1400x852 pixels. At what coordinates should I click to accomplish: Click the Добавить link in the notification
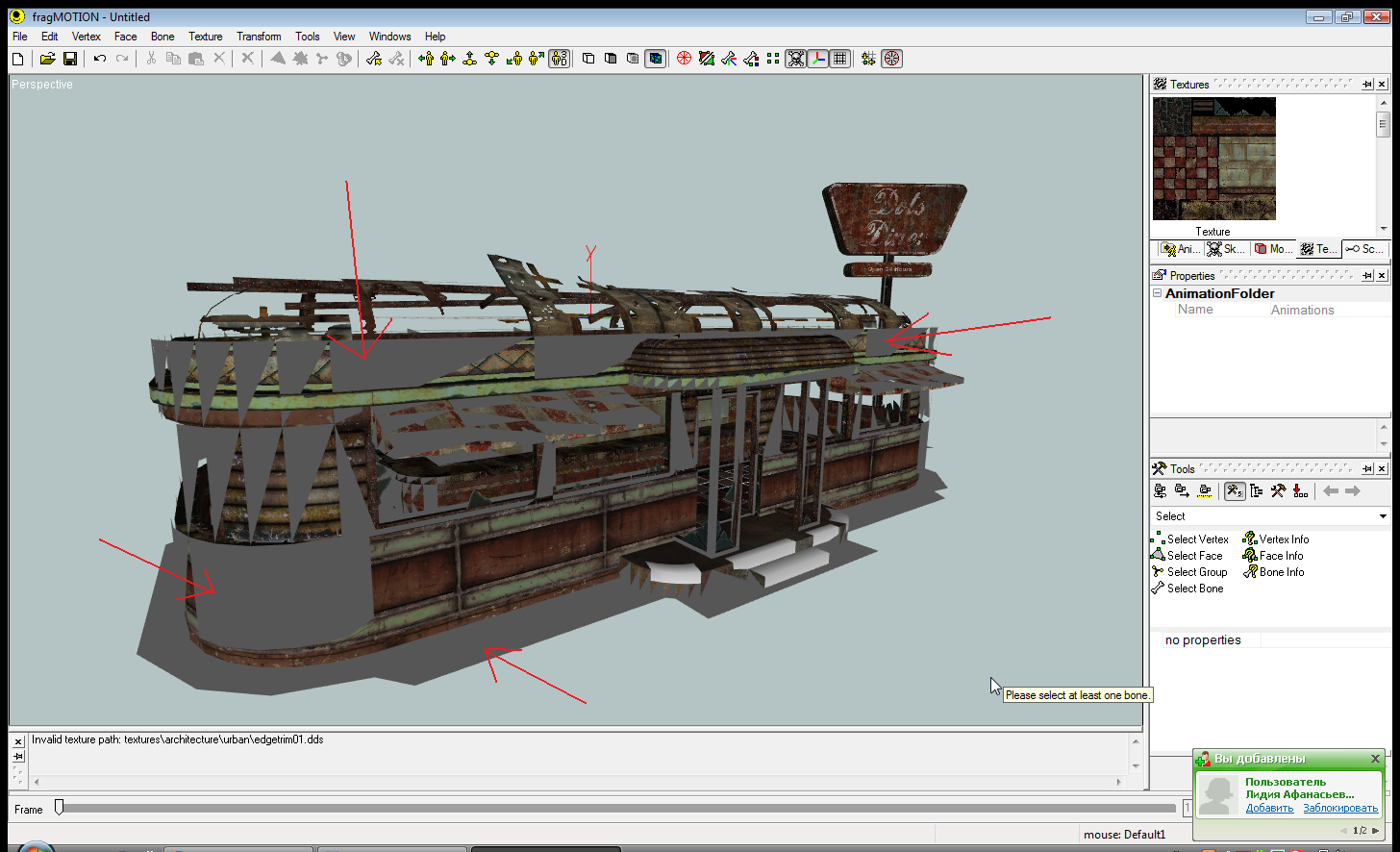tap(1269, 808)
